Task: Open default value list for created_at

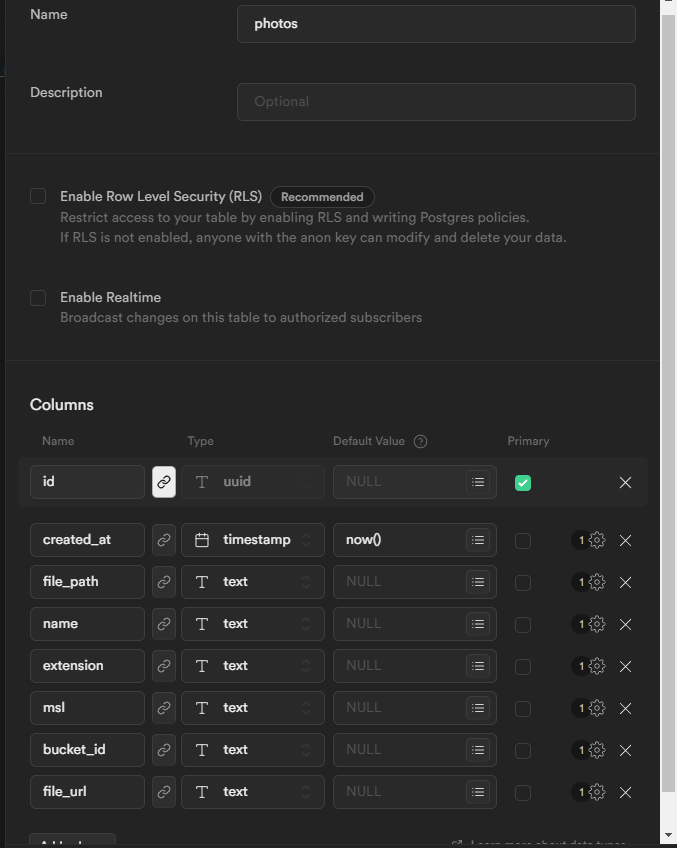Action: [478, 540]
